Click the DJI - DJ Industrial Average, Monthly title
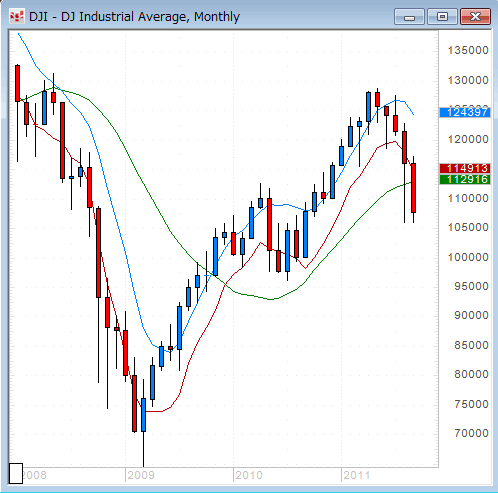 [x=134, y=17]
